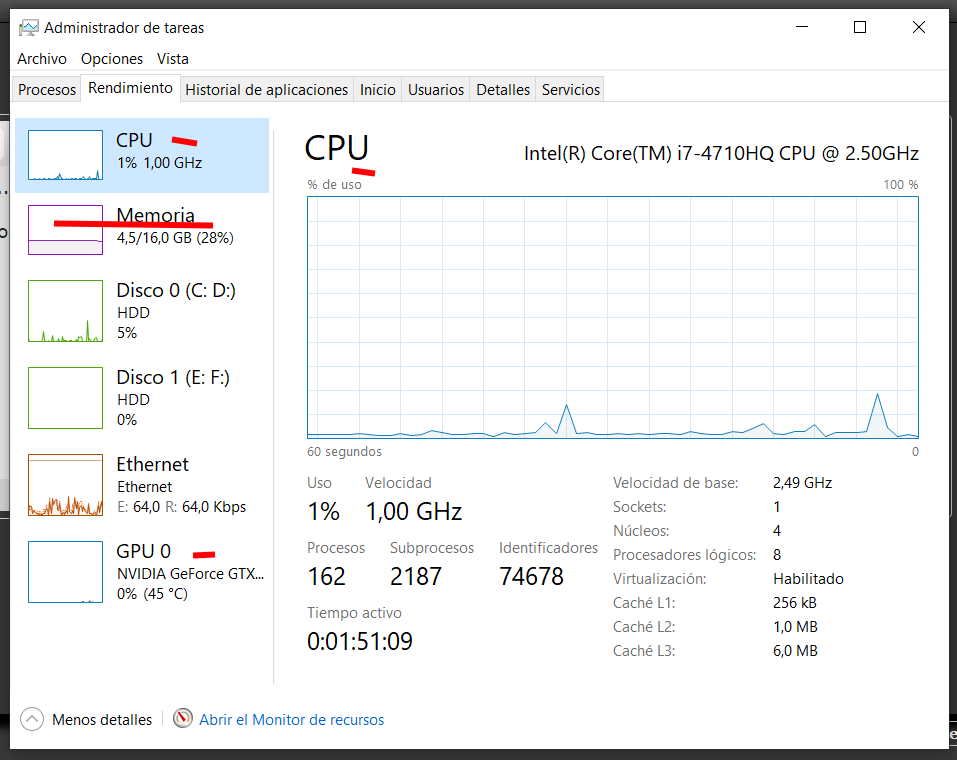The width and height of the screenshot is (957, 760).
Task: Switch to the Detalles tab
Action: click(x=503, y=90)
